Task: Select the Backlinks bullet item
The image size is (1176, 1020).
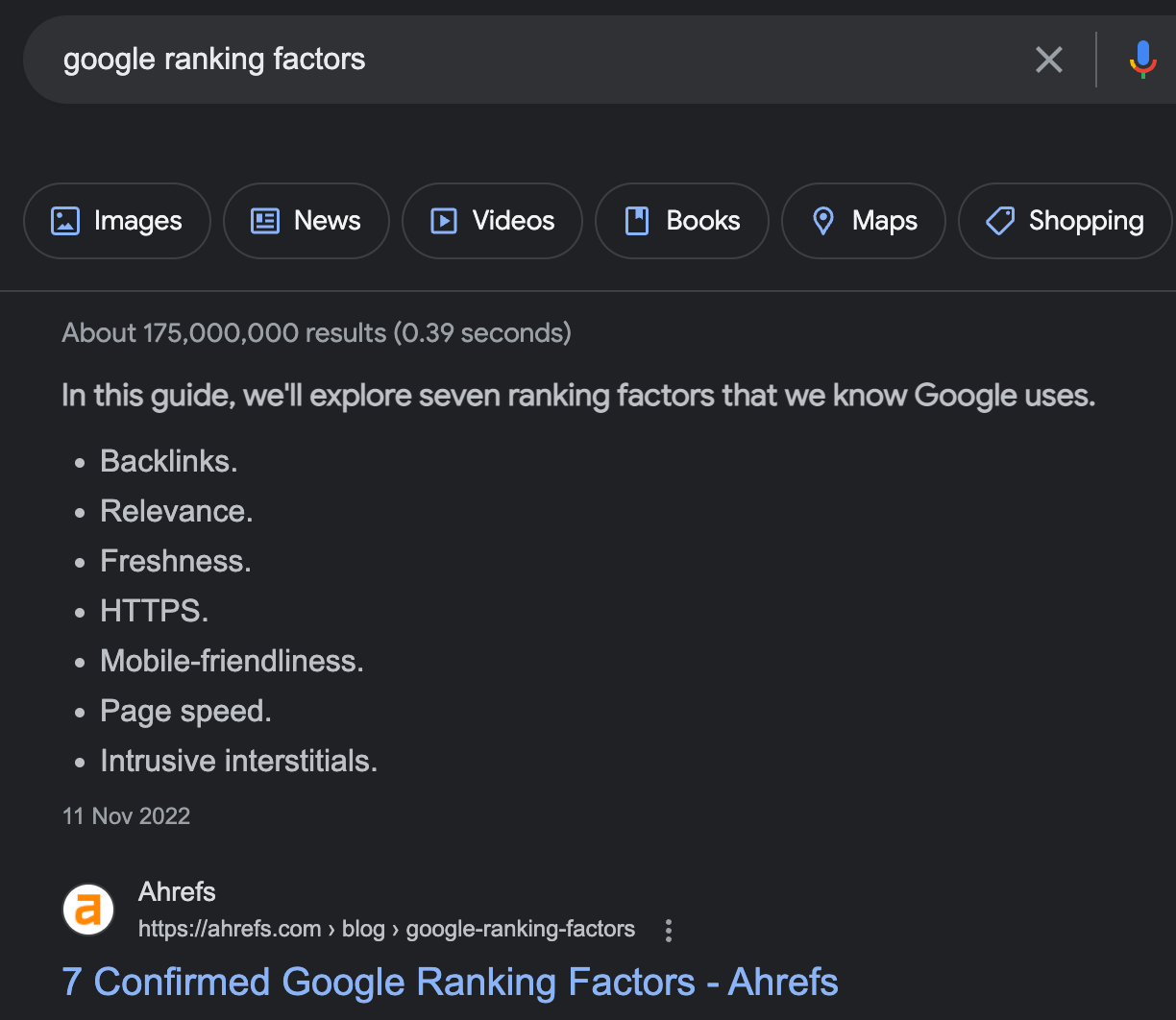Action: coord(168,461)
